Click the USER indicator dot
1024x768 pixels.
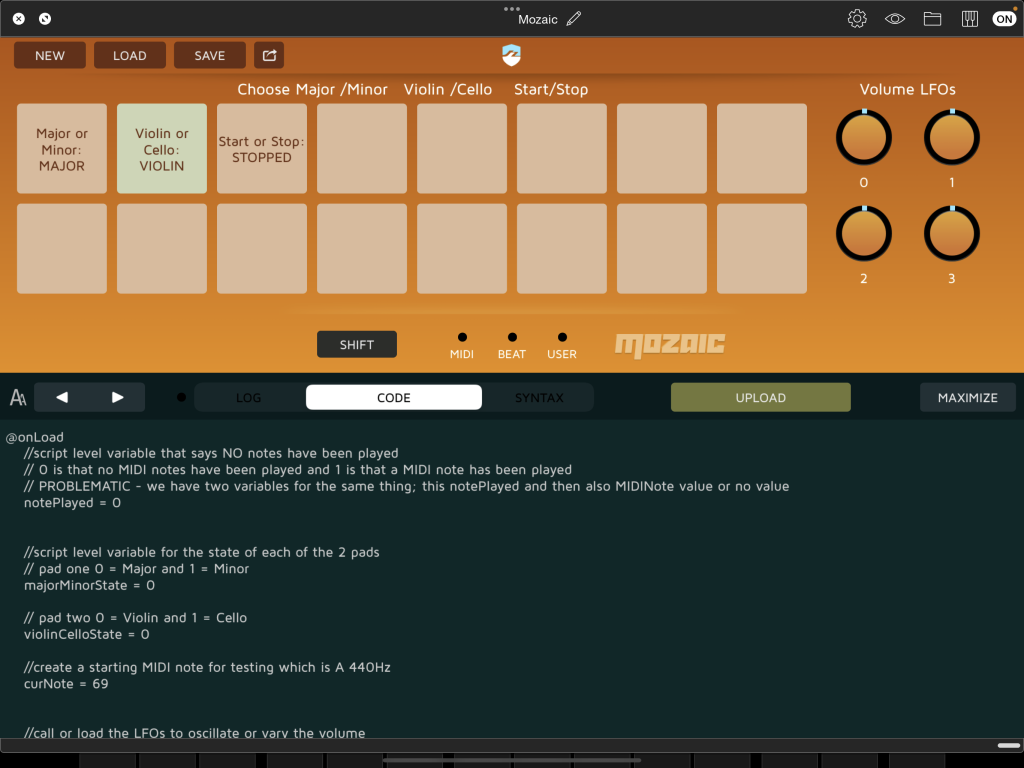(562, 337)
